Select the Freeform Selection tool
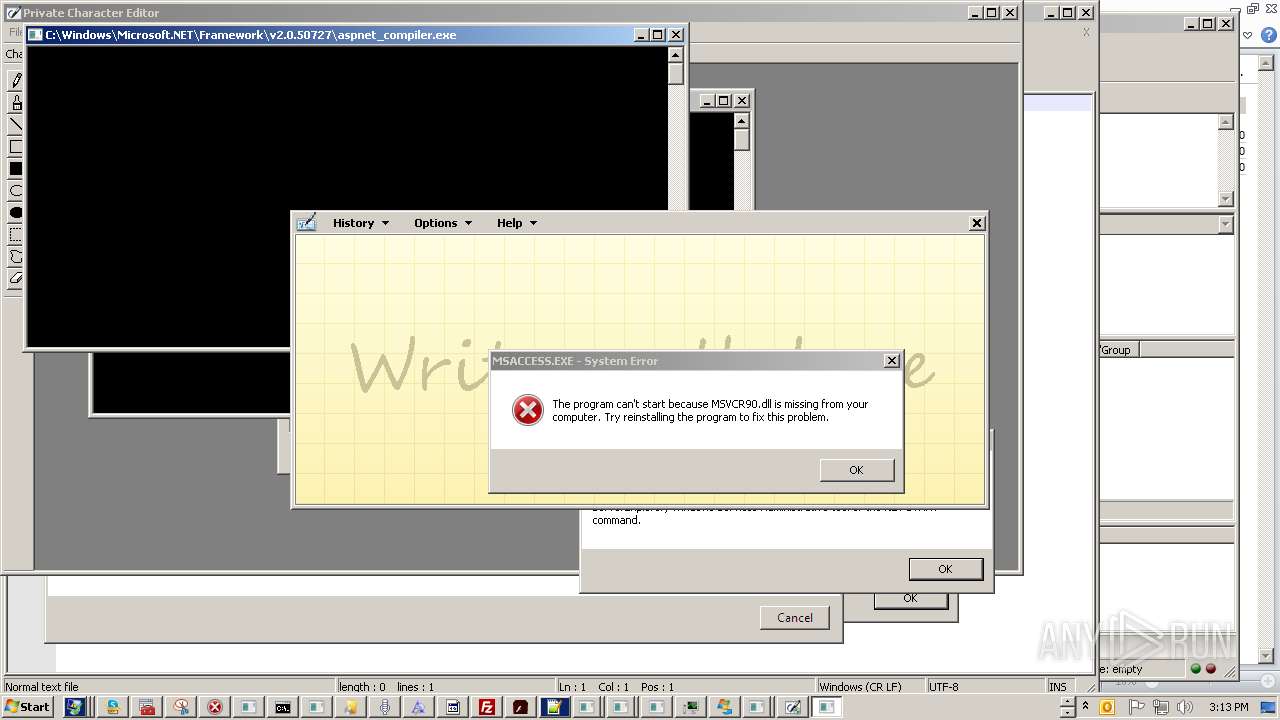1280x720 pixels. pyautogui.click(x=15, y=257)
